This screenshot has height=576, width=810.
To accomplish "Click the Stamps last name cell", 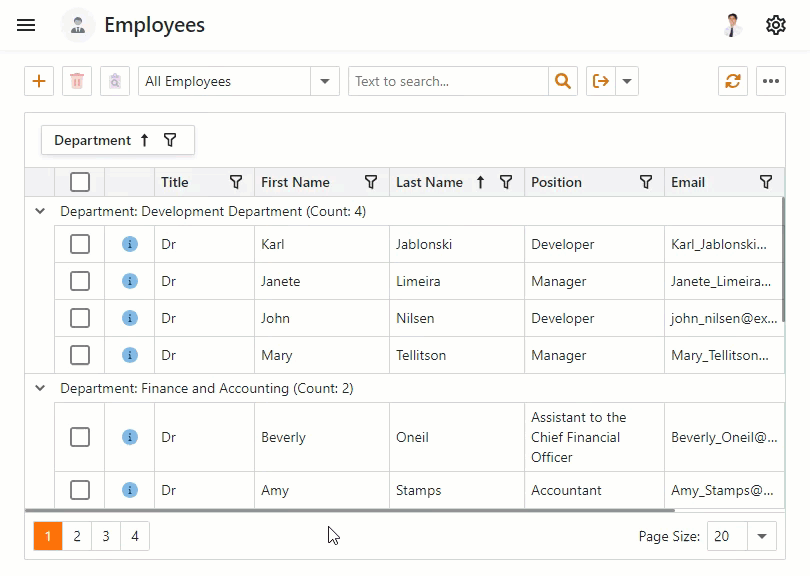I will point(457,490).
